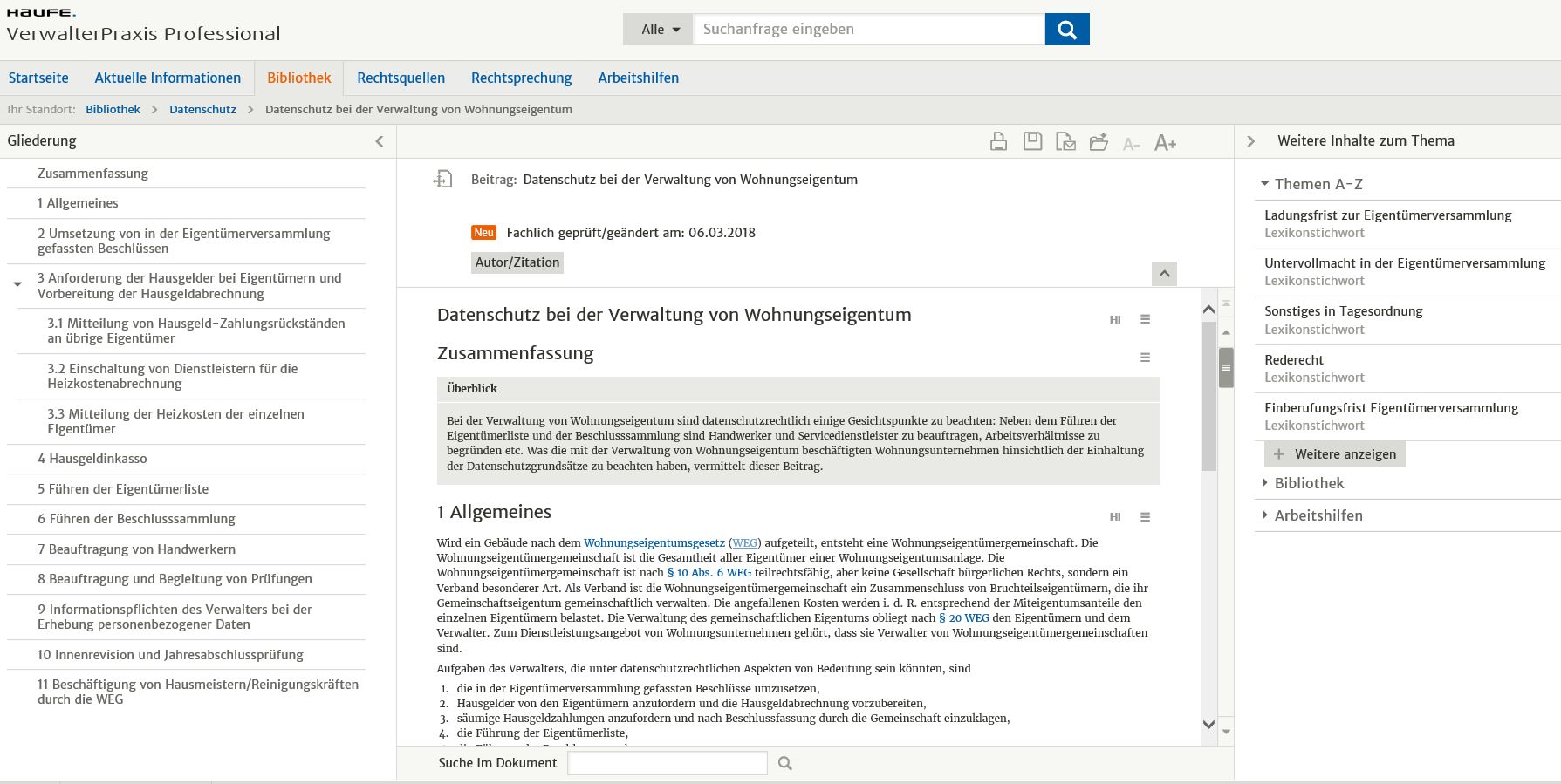This screenshot has width=1561, height=784.
Task: Click the blue search magnifier button
Action: 1067,30
